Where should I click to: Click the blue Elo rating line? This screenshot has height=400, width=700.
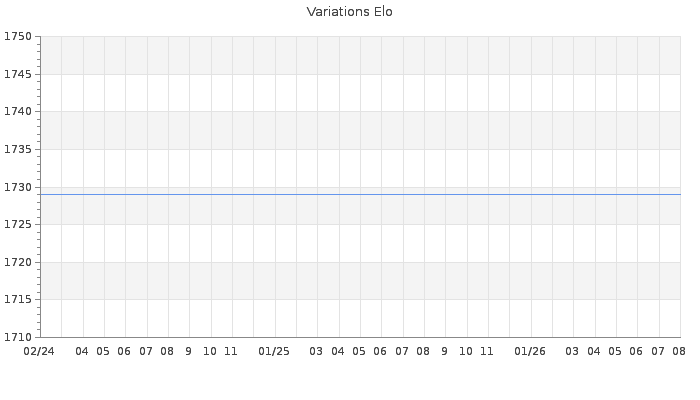click(361, 195)
